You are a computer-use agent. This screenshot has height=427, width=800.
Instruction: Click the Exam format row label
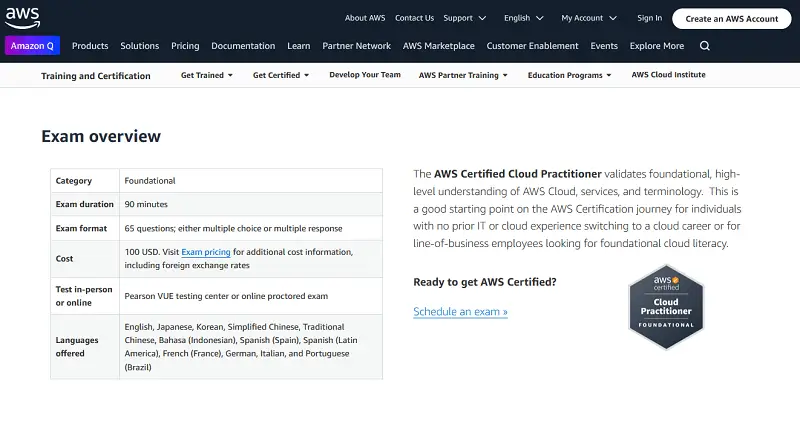[x=81, y=228]
